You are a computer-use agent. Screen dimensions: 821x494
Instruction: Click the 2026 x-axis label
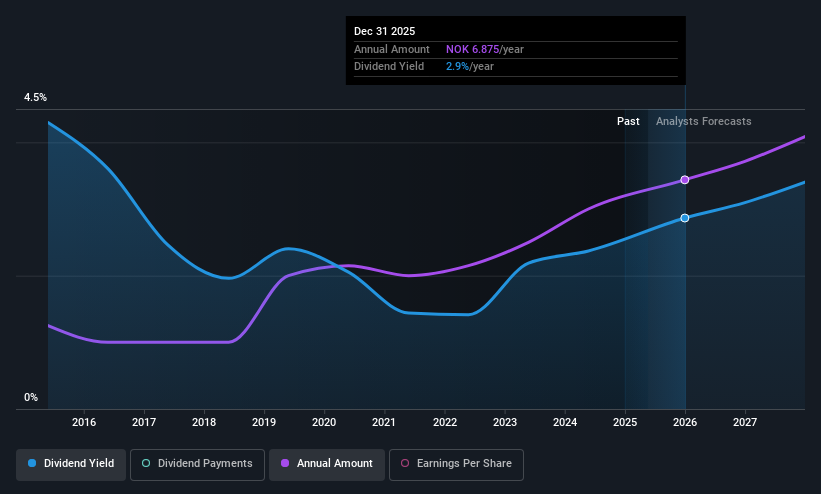(685, 422)
